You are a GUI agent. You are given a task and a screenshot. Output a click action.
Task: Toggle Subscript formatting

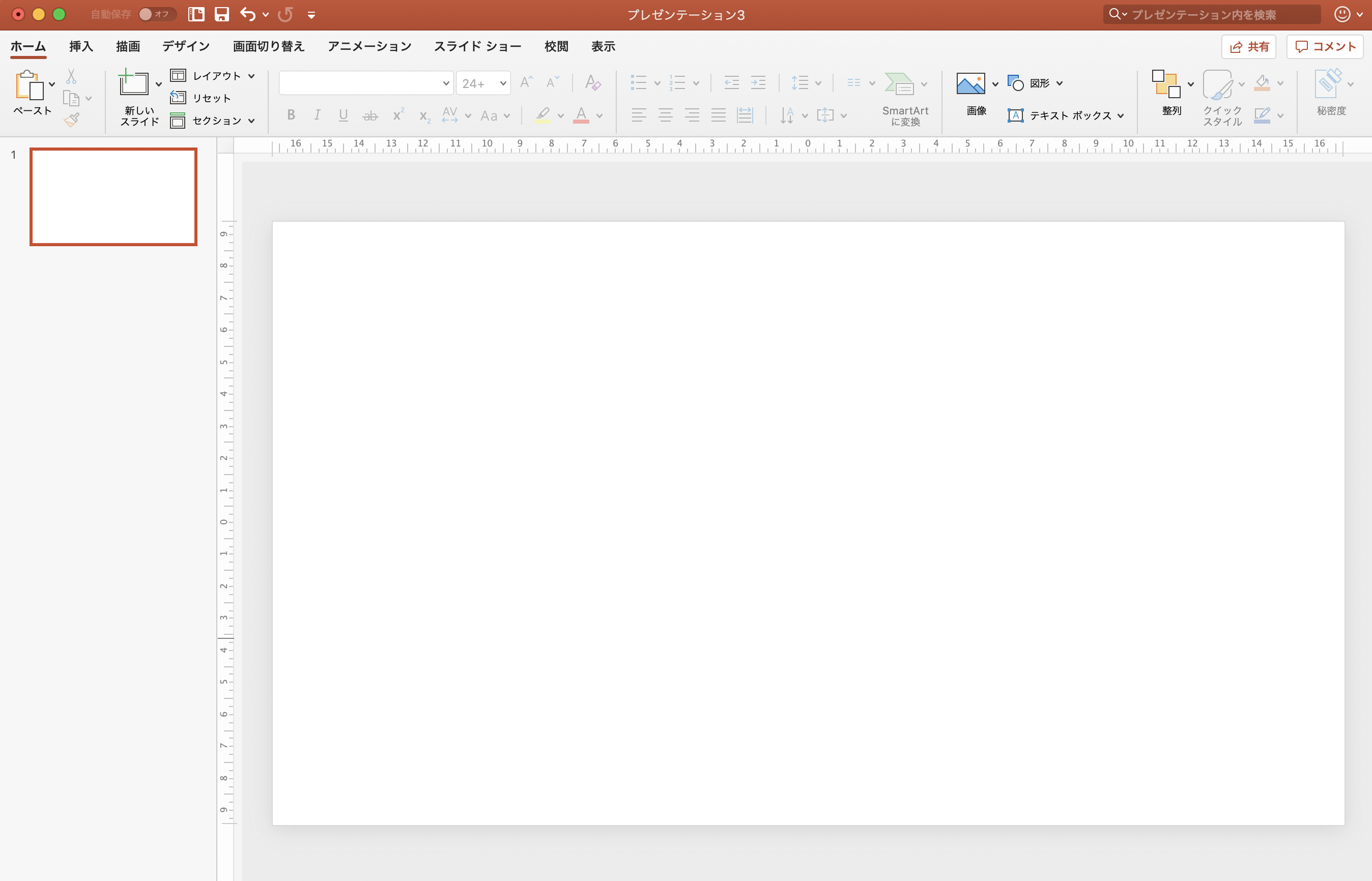click(x=424, y=116)
